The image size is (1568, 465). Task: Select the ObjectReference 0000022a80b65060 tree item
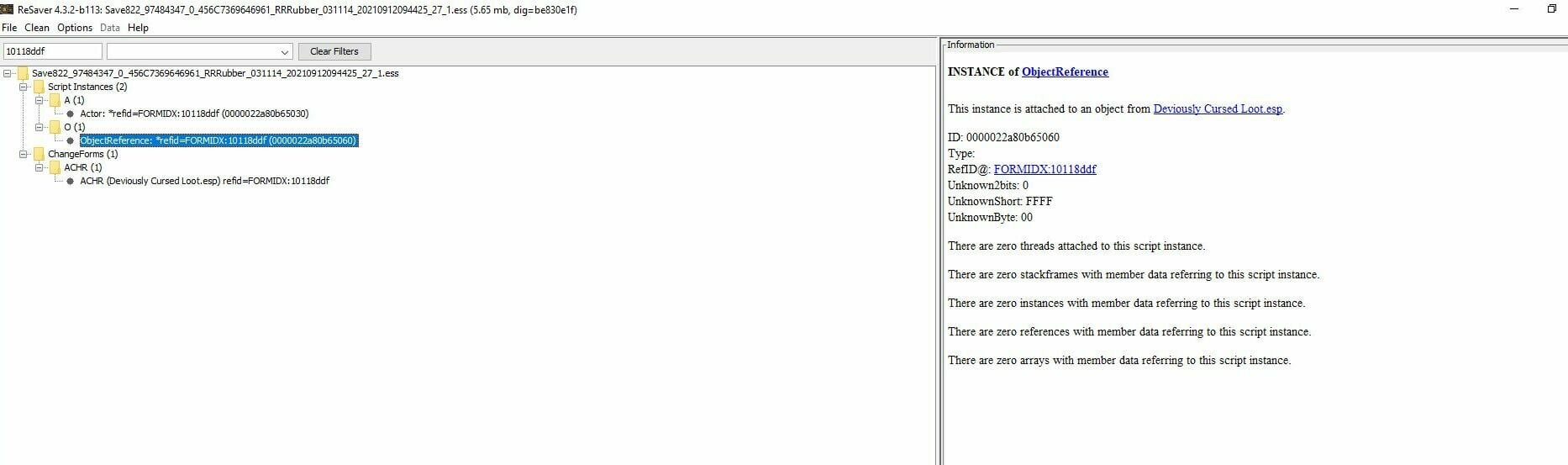(219, 140)
